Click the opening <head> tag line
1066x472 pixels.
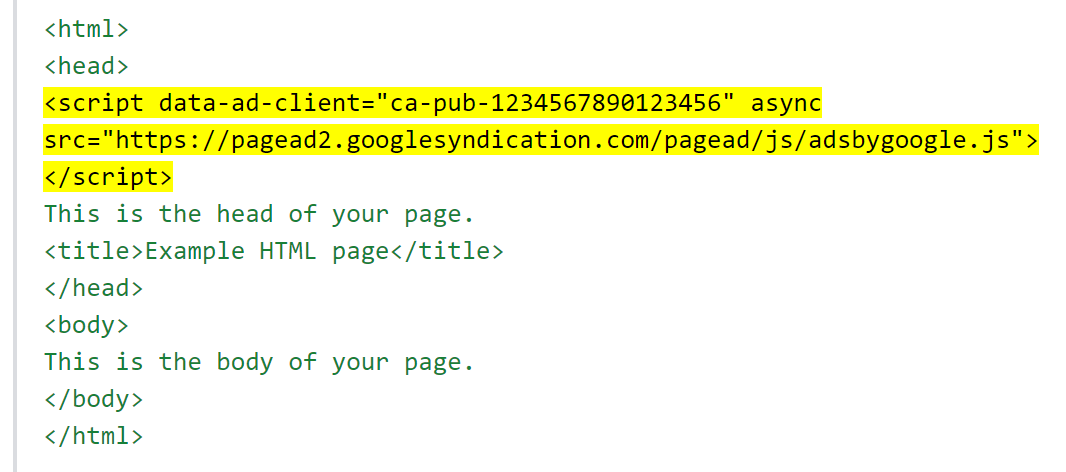pyautogui.click(x=86, y=67)
